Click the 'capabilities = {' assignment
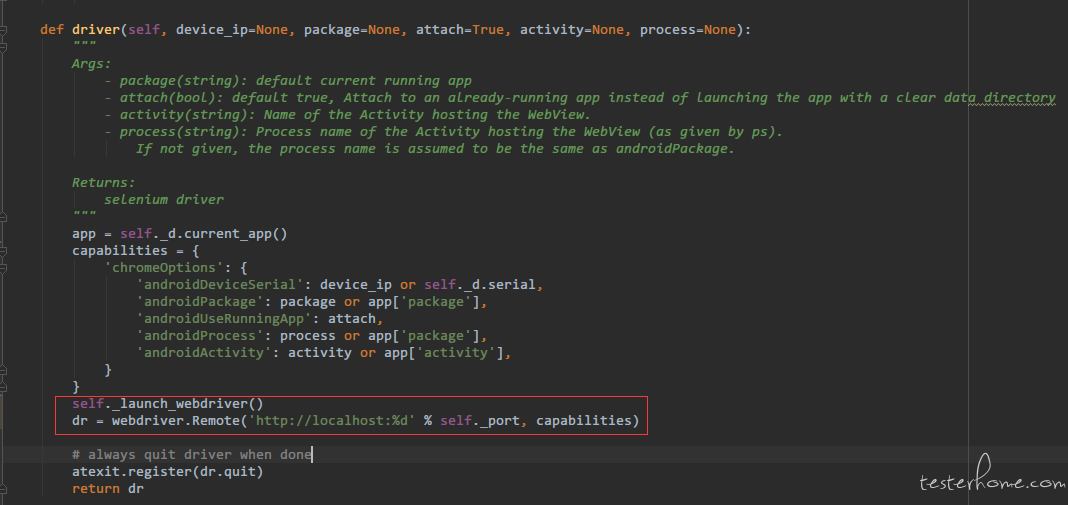 (x=136, y=251)
